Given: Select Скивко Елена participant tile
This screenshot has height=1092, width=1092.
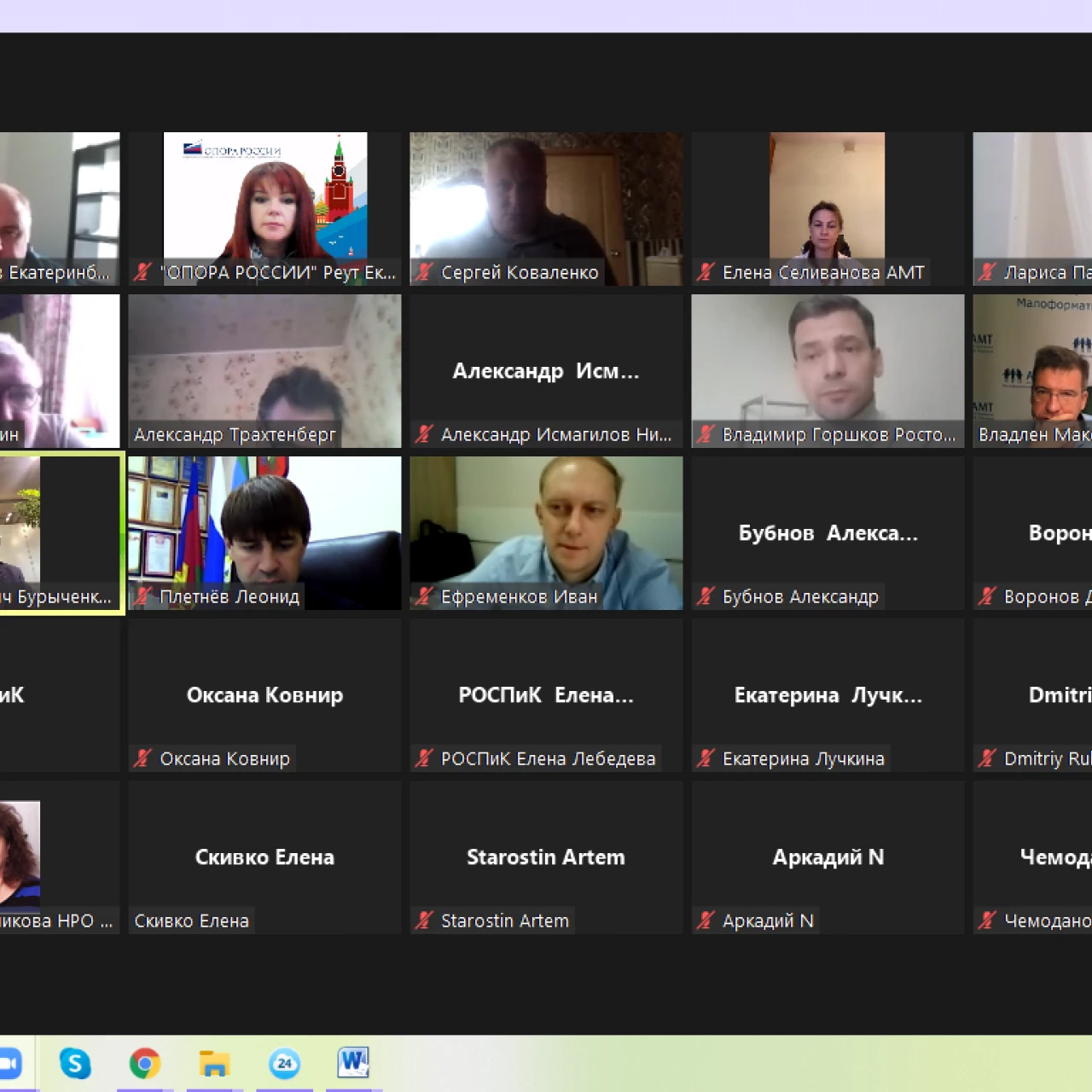Looking at the screenshot, I should pyautogui.click(x=264, y=857).
